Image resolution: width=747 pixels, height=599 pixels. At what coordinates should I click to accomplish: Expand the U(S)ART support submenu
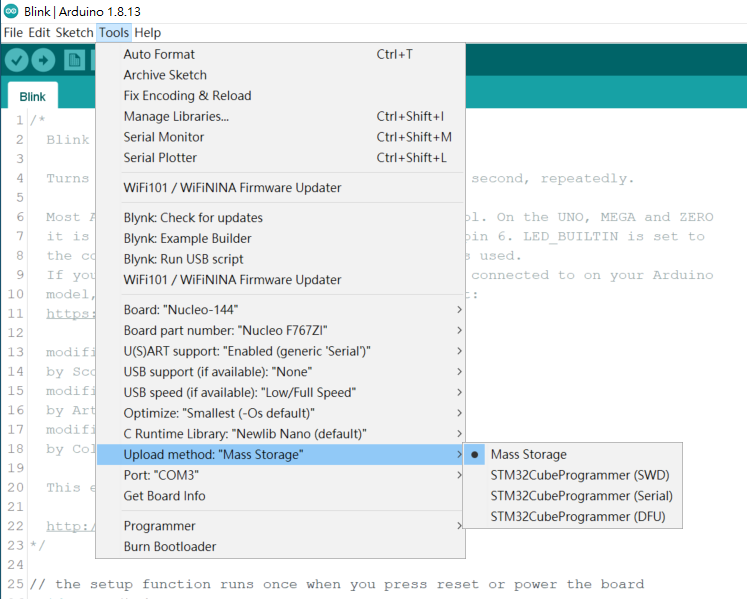click(280, 351)
